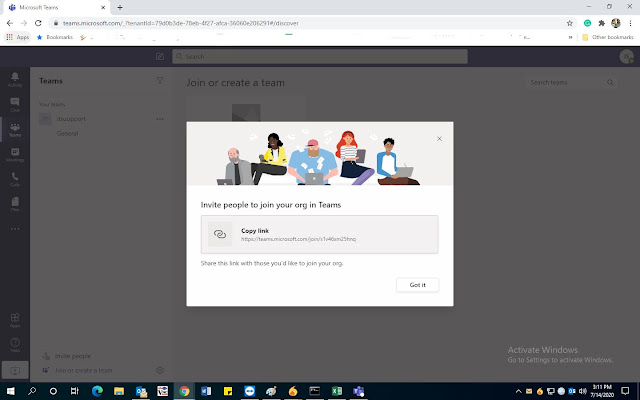Image resolution: width=640 pixels, height=400 pixels.
Task: Open TeamViewer from the taskbar
Action: 249,391
